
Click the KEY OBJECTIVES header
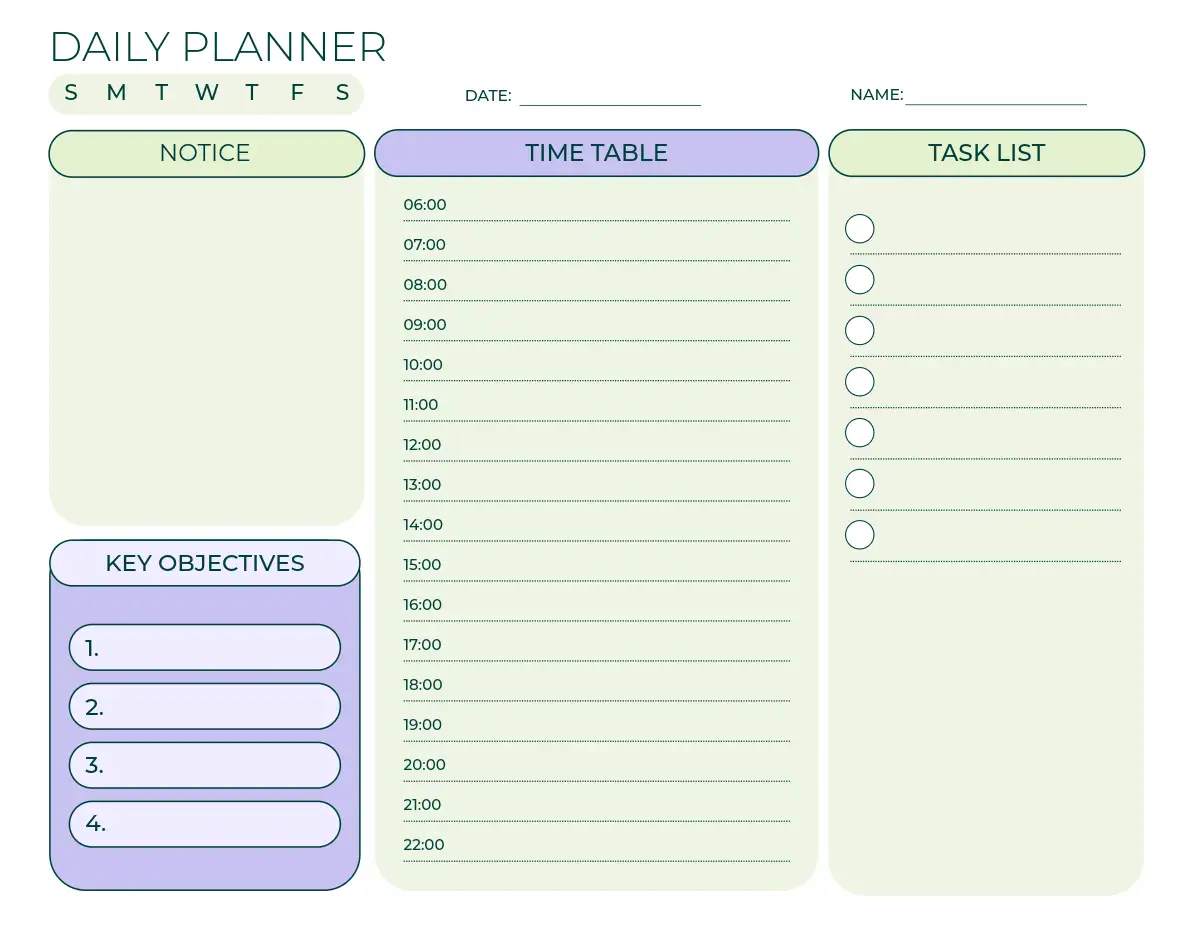pyautogui.click(x=205, y=563)
